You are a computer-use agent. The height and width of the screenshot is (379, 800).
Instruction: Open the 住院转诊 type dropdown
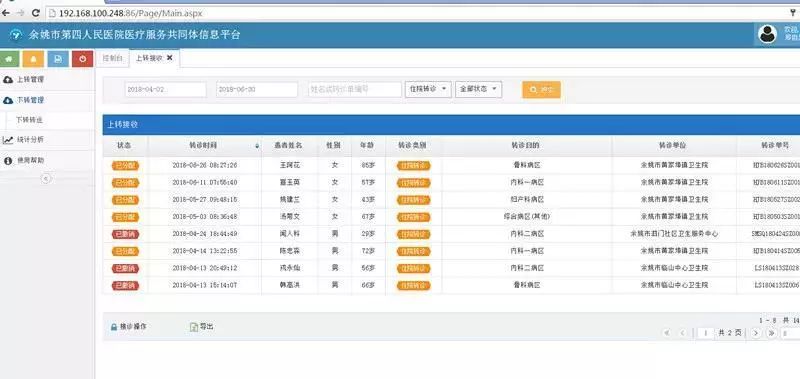pyautogui.click(x=428, y=89)
